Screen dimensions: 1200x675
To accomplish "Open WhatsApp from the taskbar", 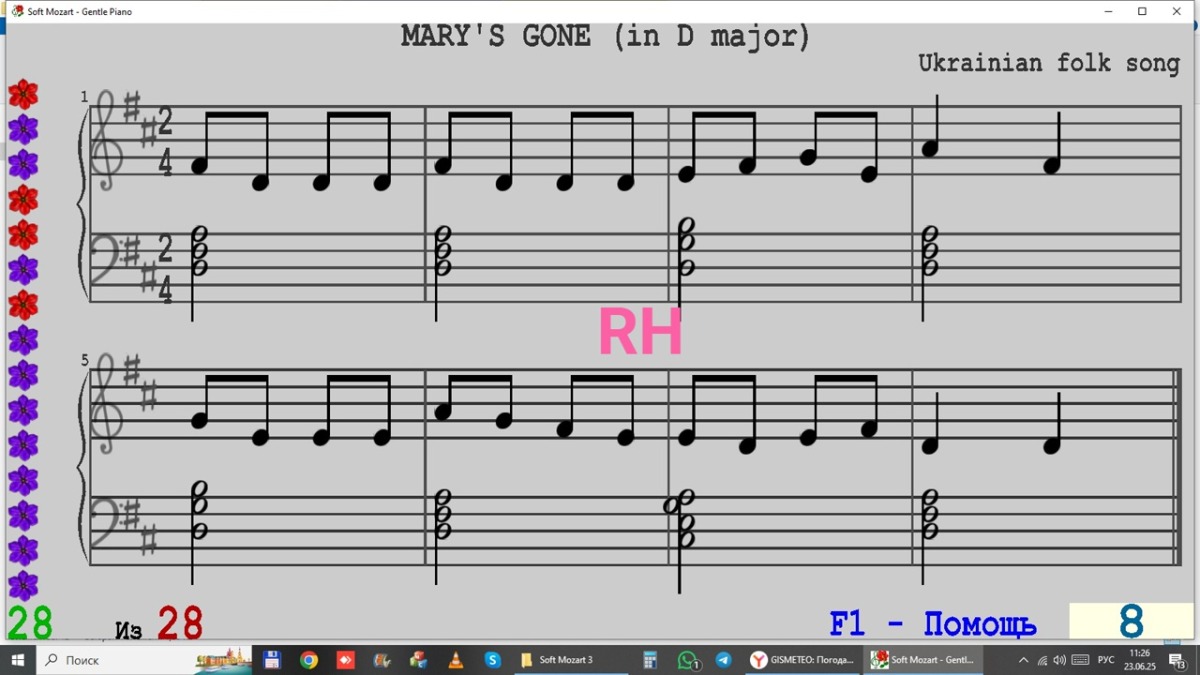I will point(687,660).
